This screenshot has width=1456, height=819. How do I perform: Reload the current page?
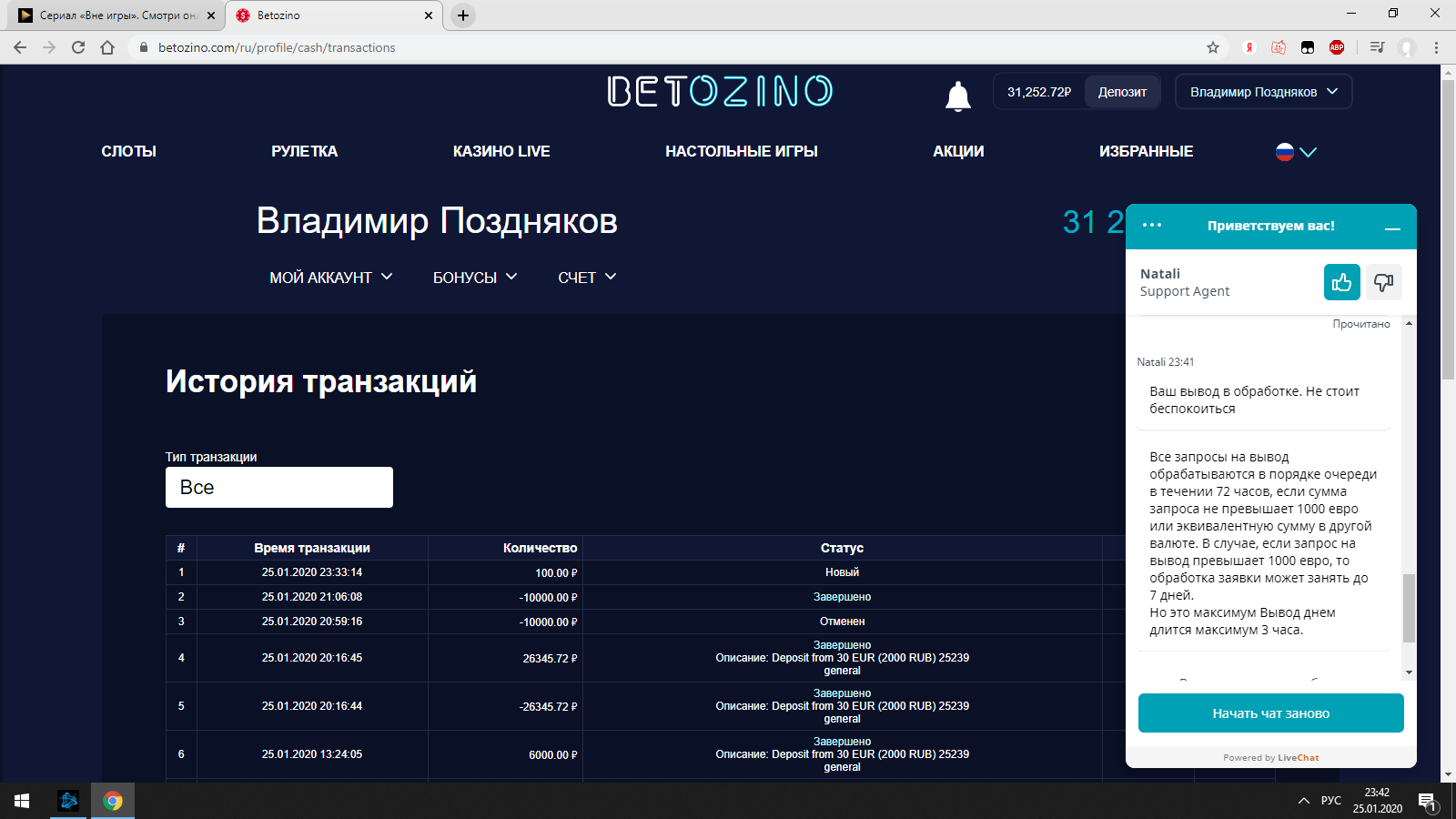click(x=78, y=47)
